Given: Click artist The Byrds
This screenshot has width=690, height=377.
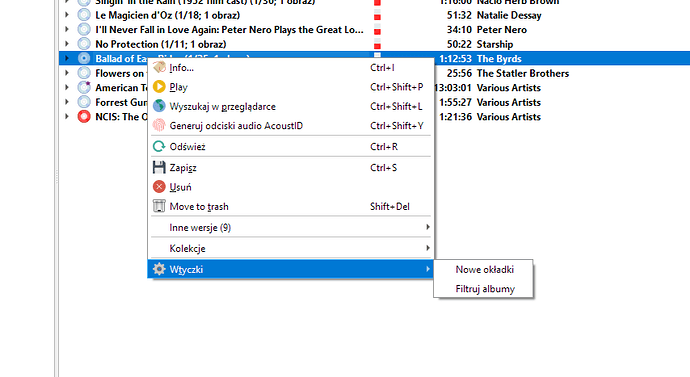Looking at the screenshot, I should (499, 59).
